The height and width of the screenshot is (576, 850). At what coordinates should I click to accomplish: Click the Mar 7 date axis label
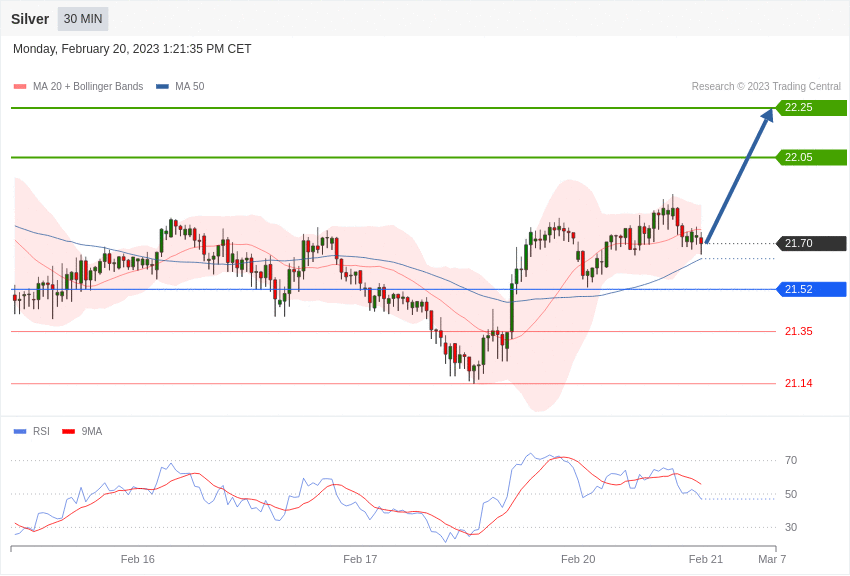(x=772, y=559)
